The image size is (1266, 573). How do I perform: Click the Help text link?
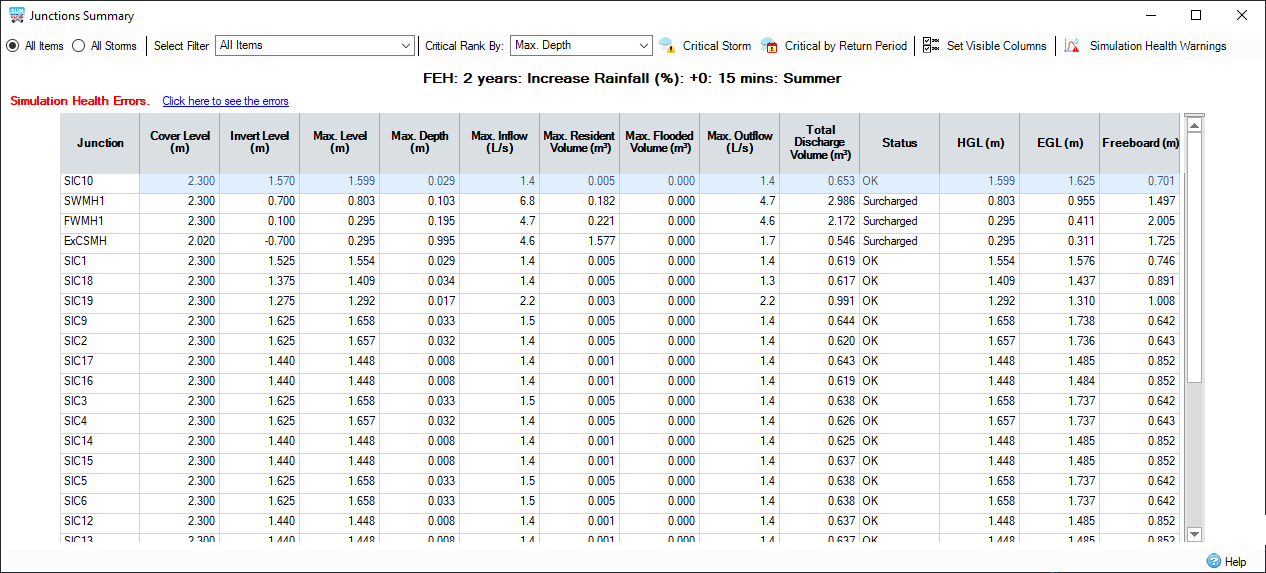[1236, 562]
